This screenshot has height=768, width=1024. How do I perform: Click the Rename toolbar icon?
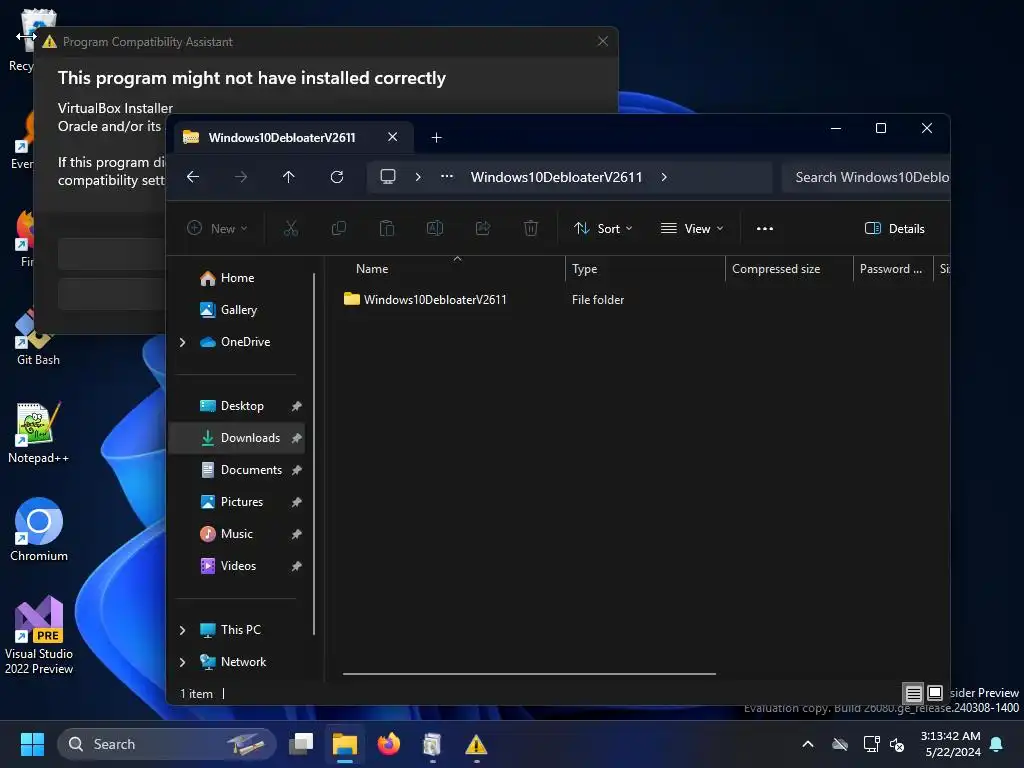(x=435, y=229)
